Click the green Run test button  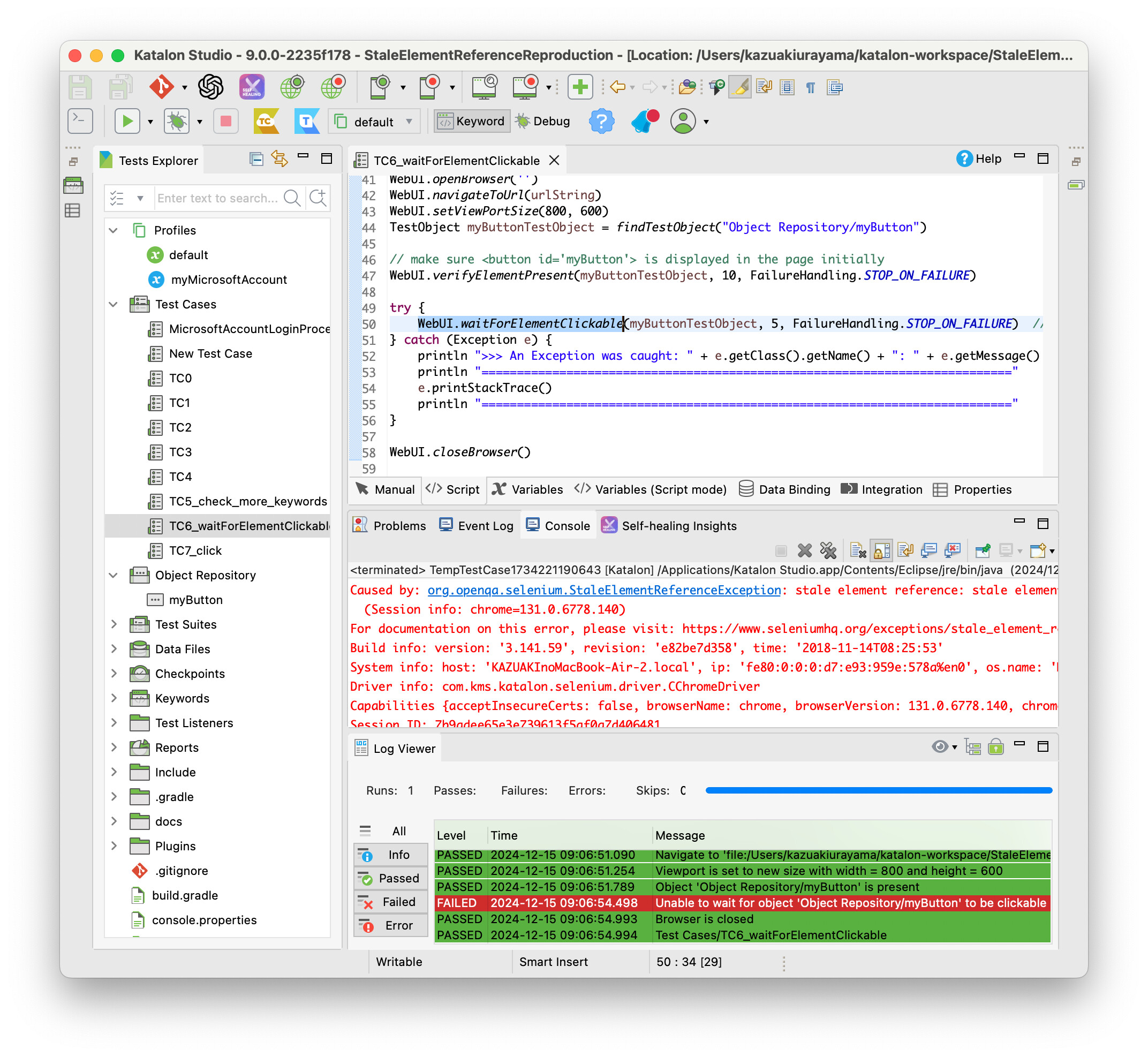(127, 121)
